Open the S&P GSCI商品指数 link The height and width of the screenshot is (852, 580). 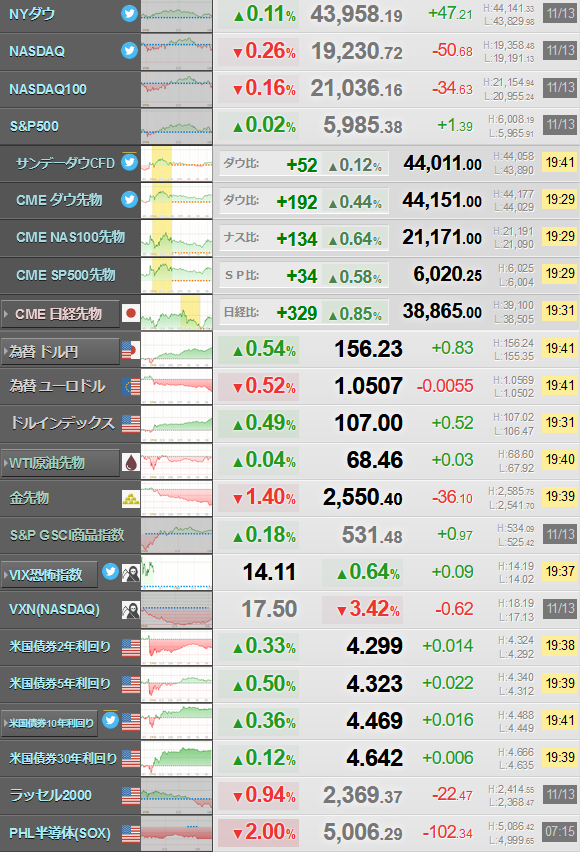(67, 535)
